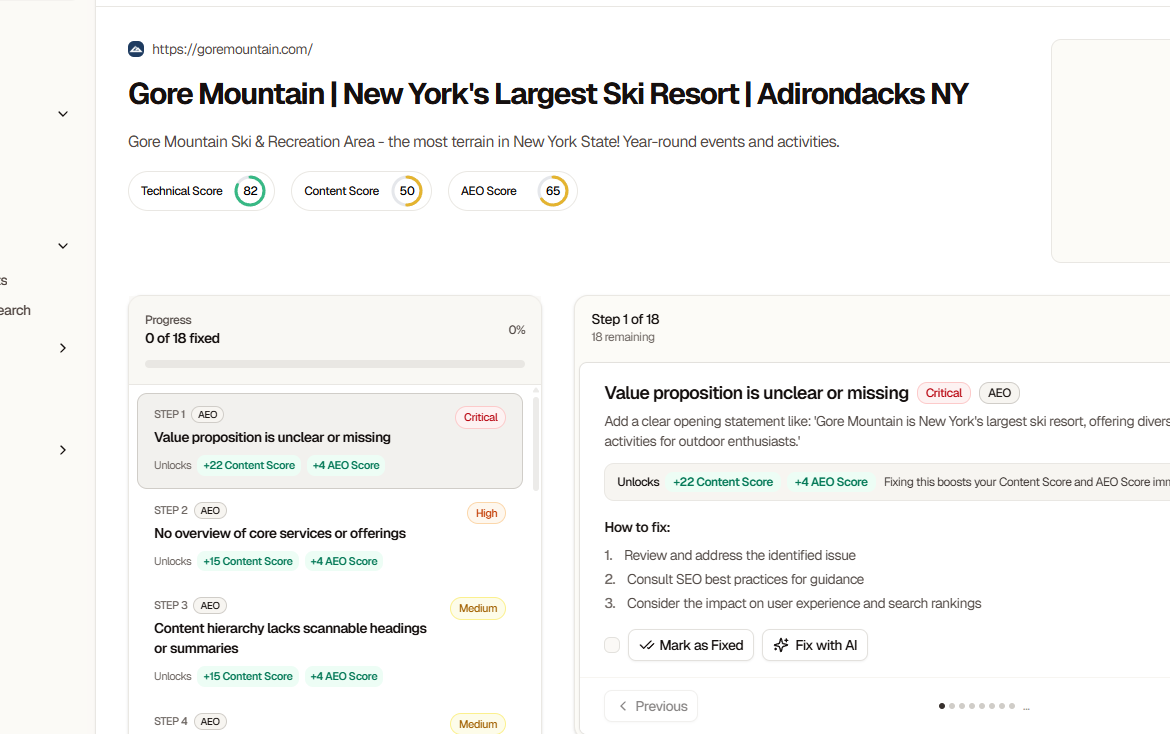The width and height of the screenshot is (1170, 734).
Task: Click the Mark as Fixed button
Action: click(691, 645)
